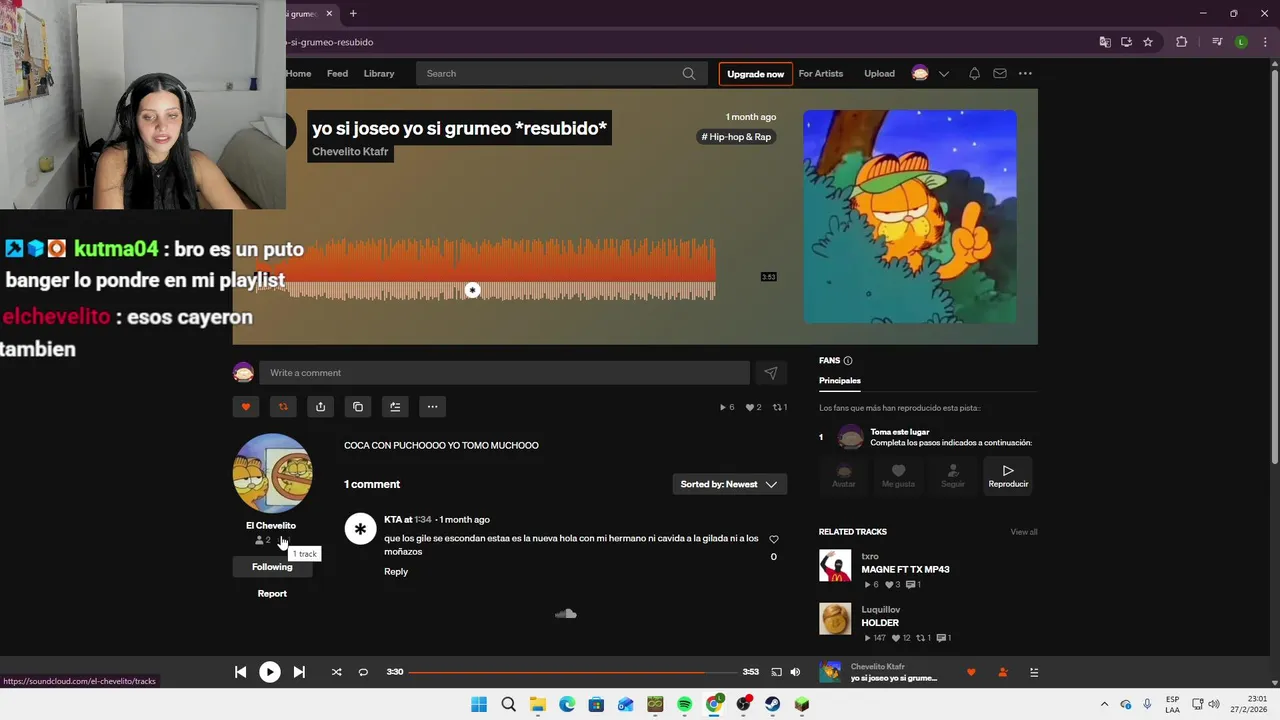Open the Library tab
The height and width of the screenshot is (720, 1280).
tap(379, 74)
